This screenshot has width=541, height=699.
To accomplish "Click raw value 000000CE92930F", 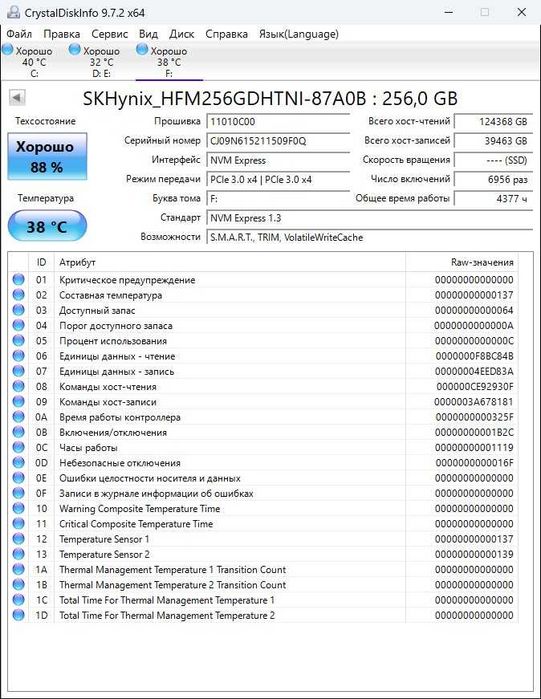I will click(475, 387).
